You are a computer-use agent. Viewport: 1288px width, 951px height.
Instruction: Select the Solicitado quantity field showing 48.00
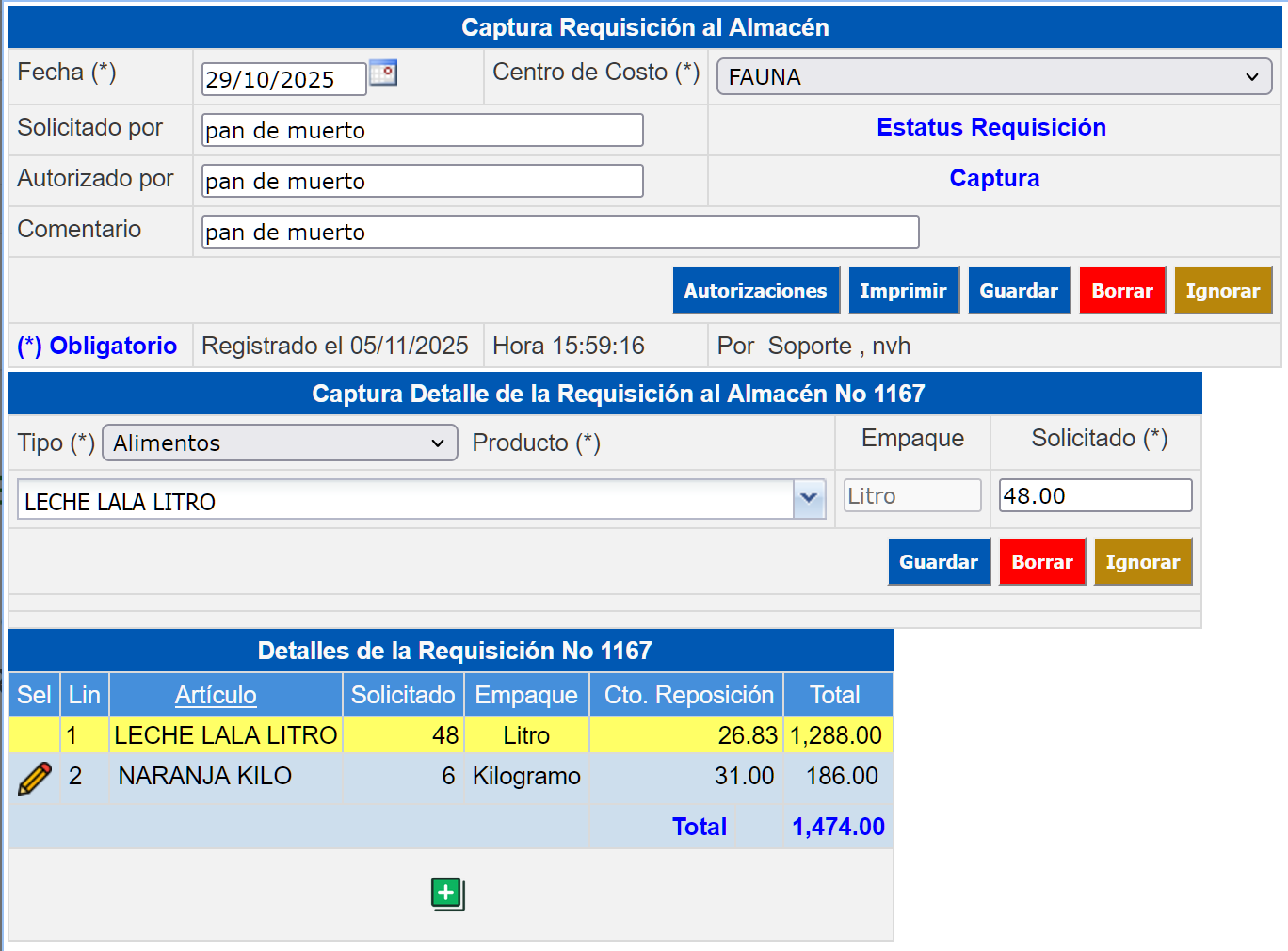click(x=1094, y=495)
